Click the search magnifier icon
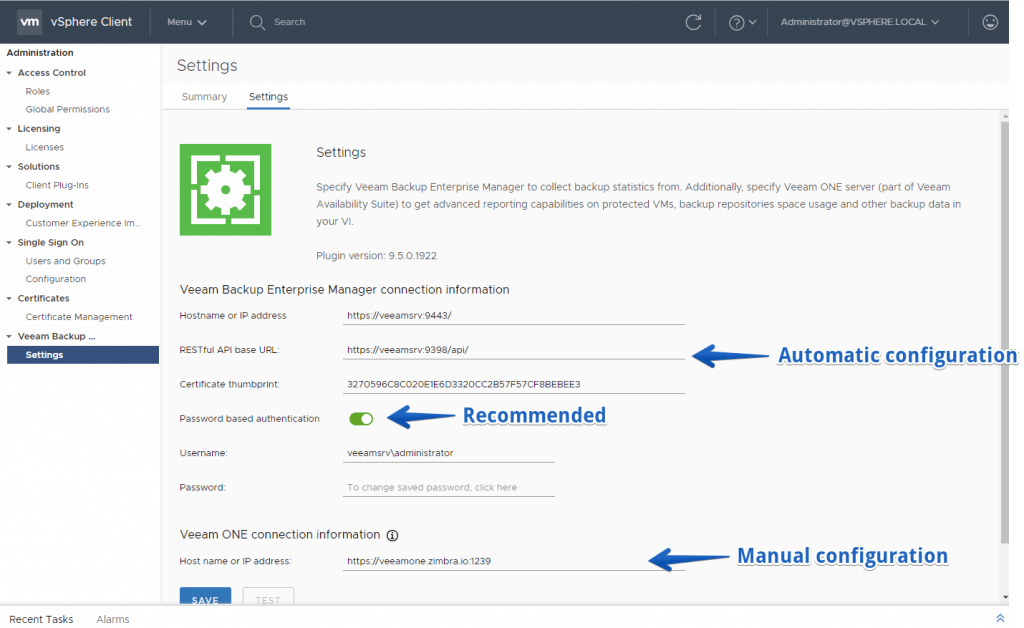 tap(257, 22)
